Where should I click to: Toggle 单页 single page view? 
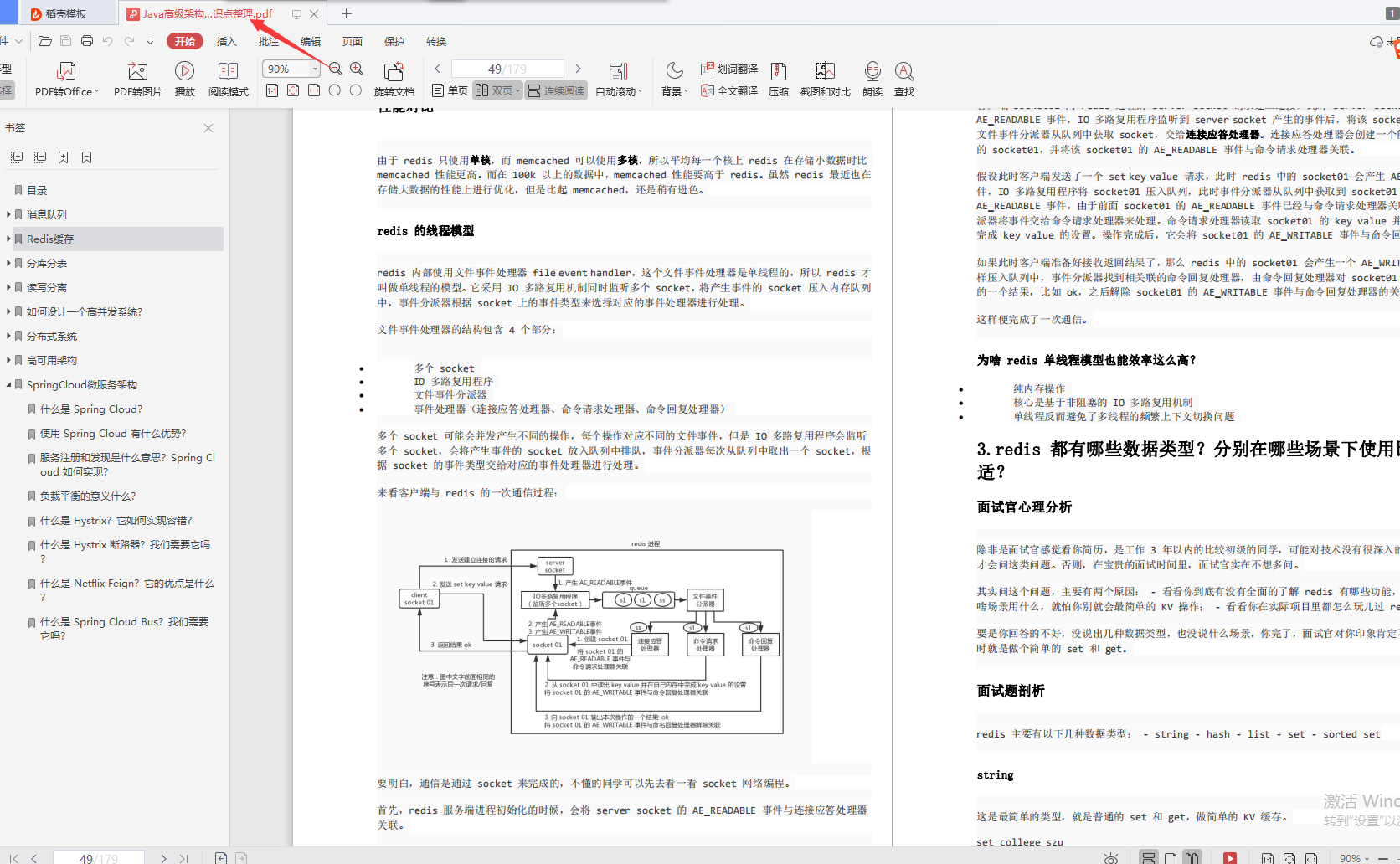click(450, 90)
